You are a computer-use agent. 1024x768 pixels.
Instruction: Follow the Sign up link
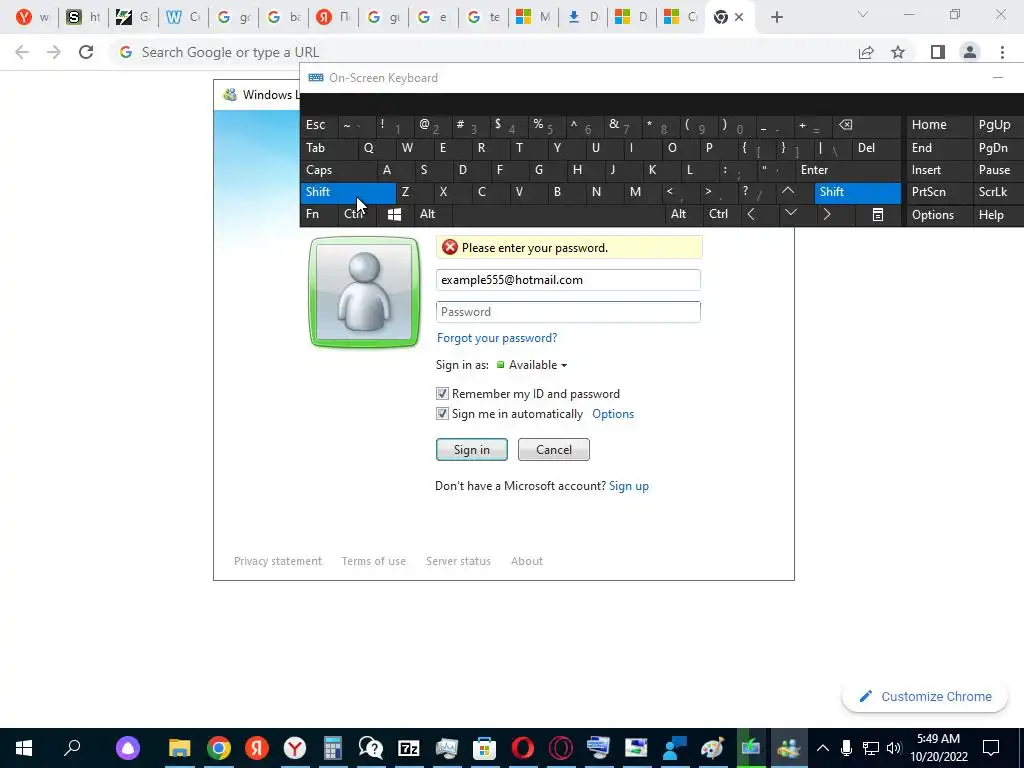click(x=629, y=486)
